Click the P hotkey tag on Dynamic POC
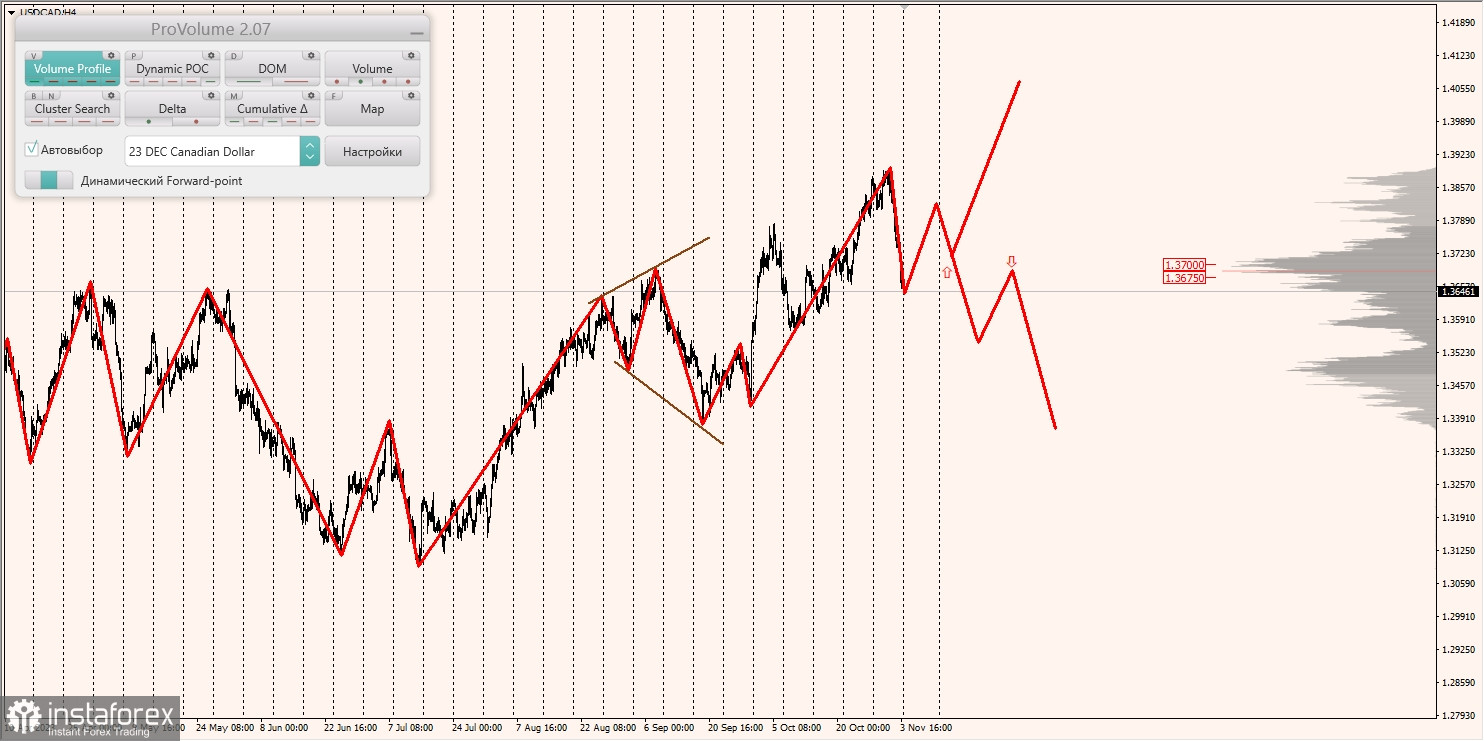The width and height of the screenshot is (1484, 741). pyautogui.click(x=135, y=56)
